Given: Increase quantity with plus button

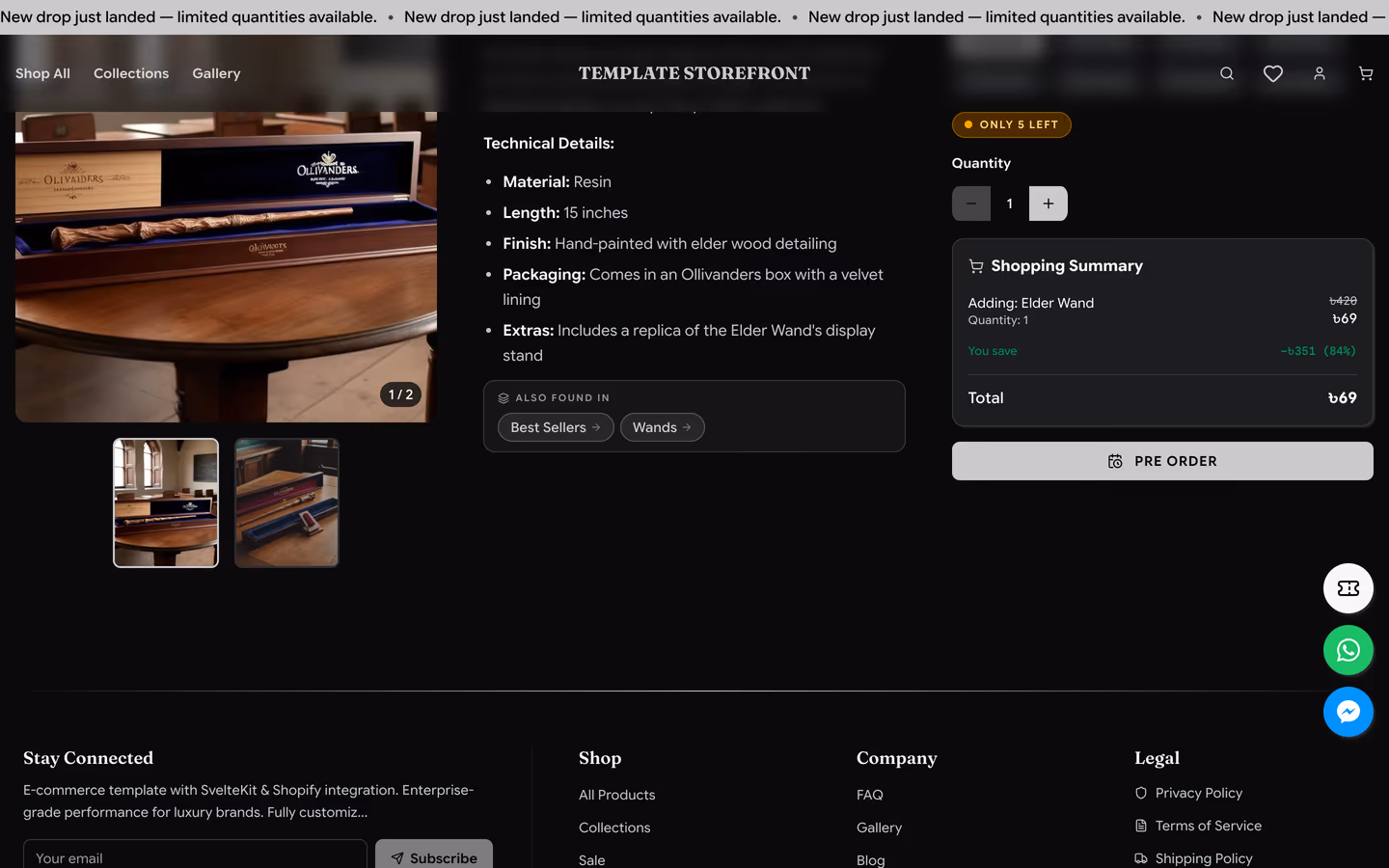Looking at the screenshot, I should pos(1049,203).
